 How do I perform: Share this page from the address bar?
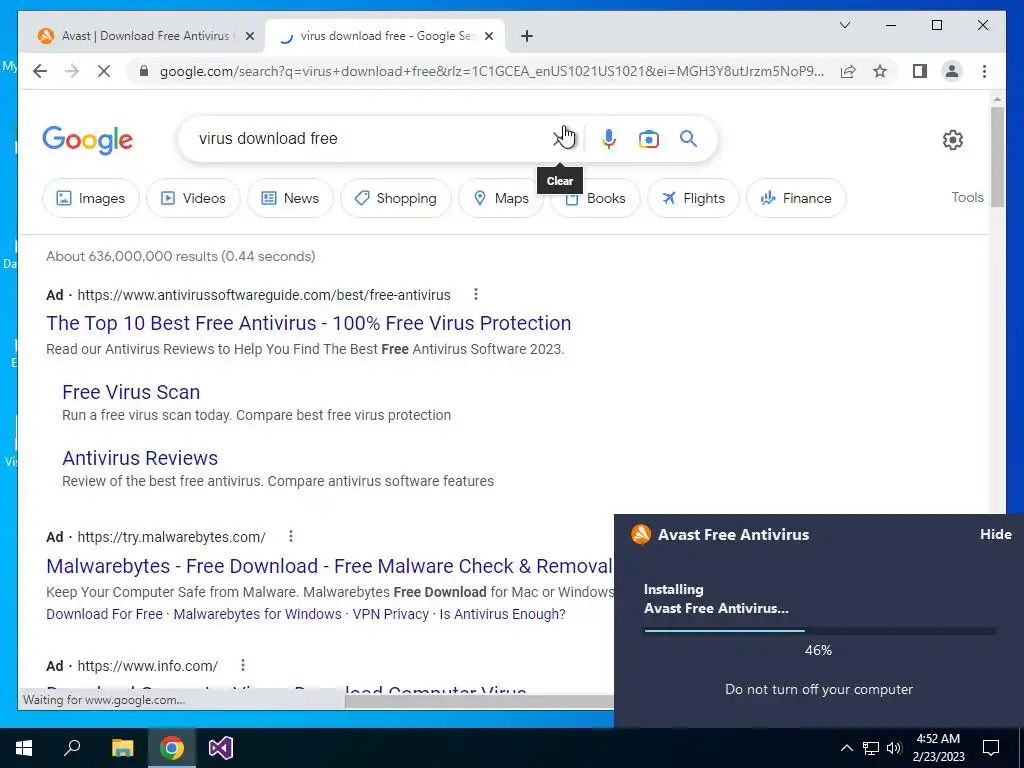click(x=848, y=71)
